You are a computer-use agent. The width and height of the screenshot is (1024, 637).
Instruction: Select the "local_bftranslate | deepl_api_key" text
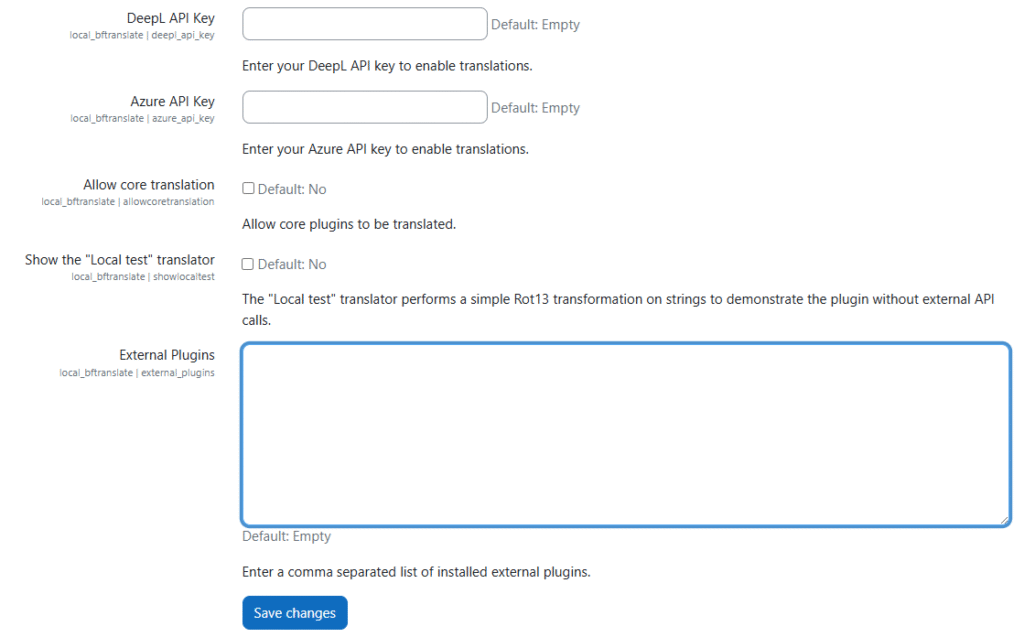click(142, 35)
